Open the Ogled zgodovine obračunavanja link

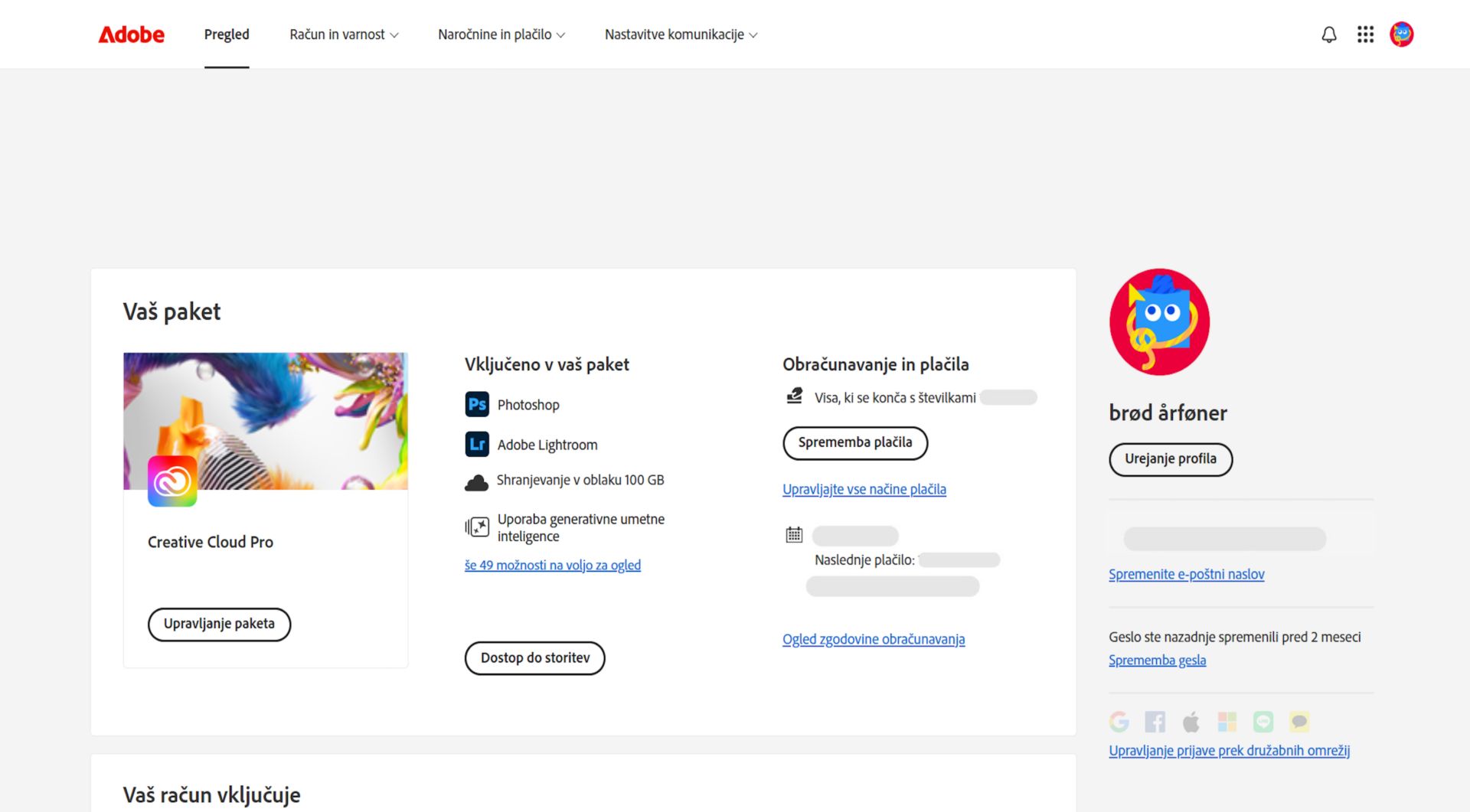point(873,639)
